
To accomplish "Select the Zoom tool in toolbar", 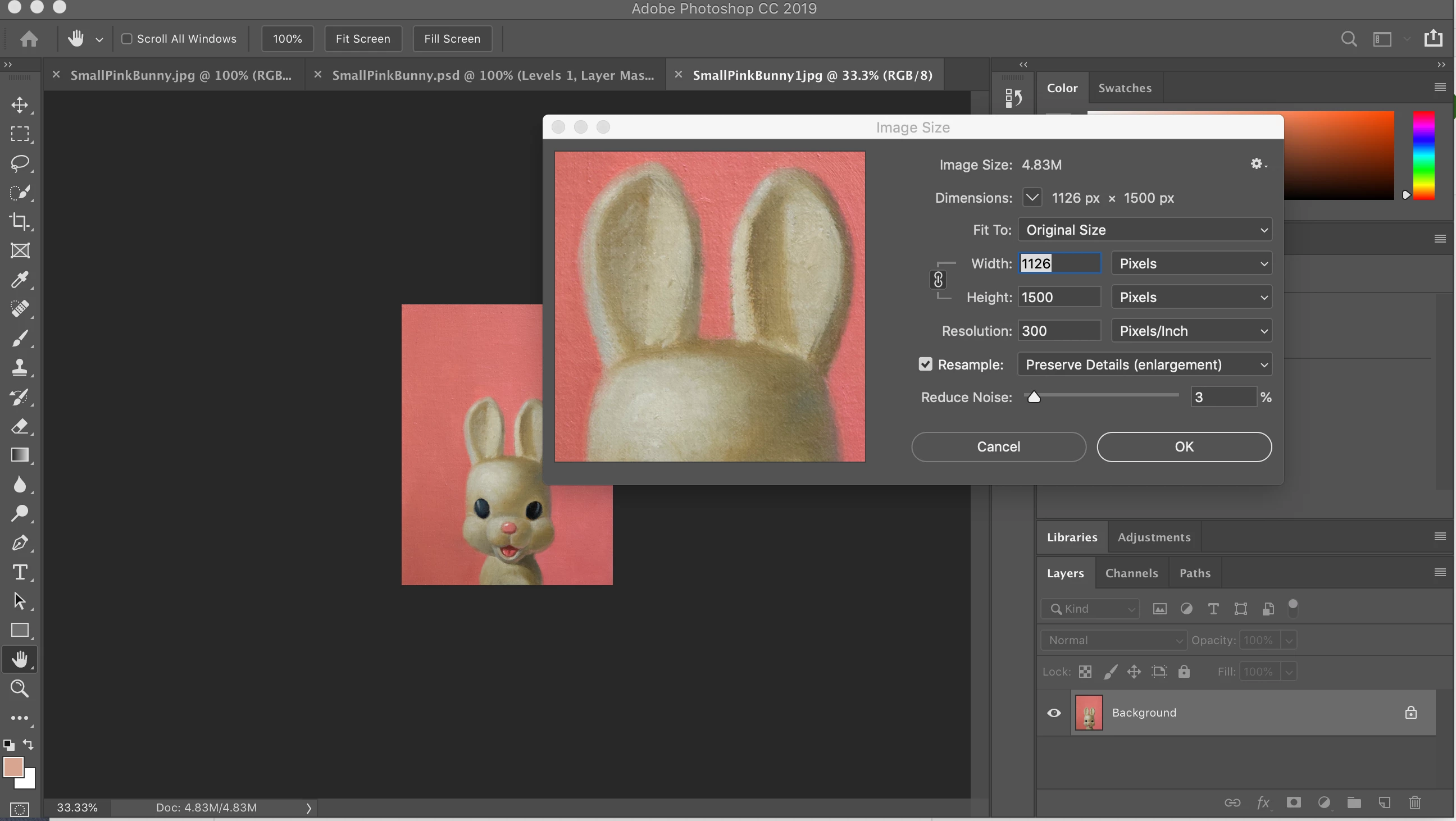I will [x=20, y=688].
